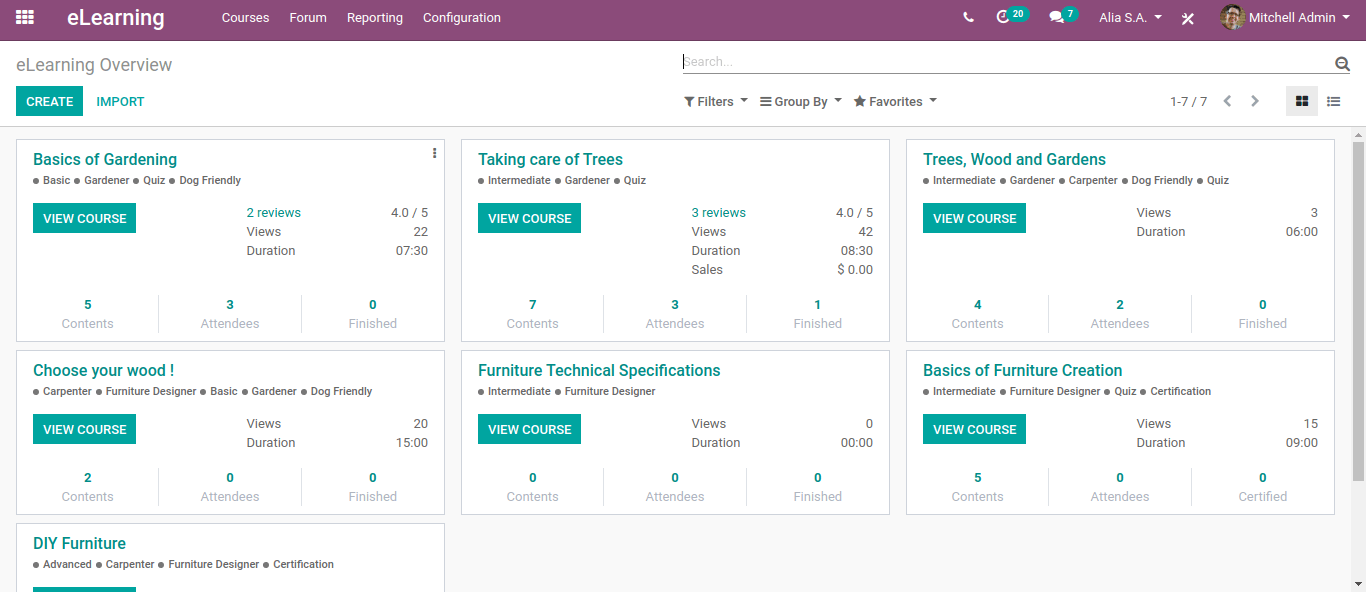
Task: Open 1 Finished of Taking care of Trees
Action: pyautogui.click(x=818, y=314)
